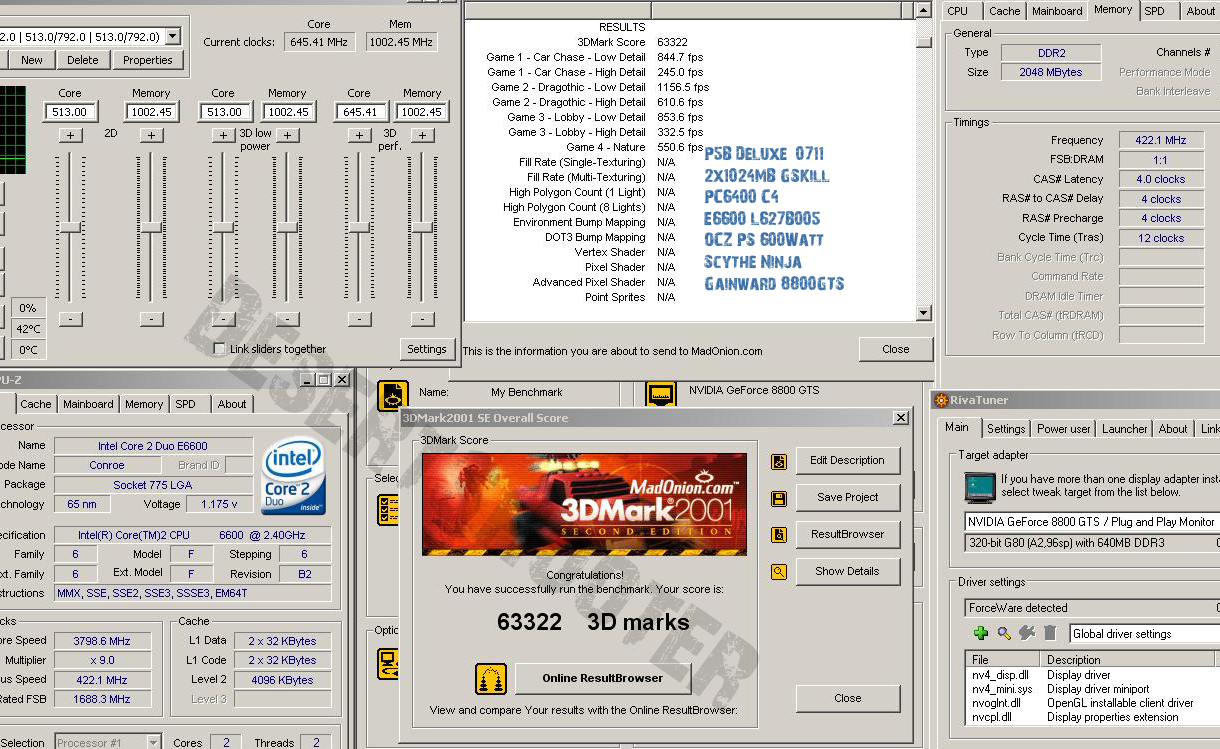
Task: Click the Show Details magnifier icon
Action: (x=778, y=572)
